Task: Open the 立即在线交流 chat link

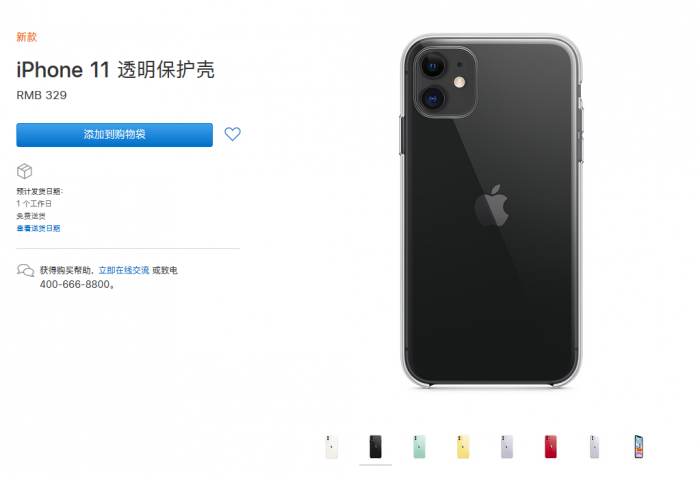Action: coord(124,270)
